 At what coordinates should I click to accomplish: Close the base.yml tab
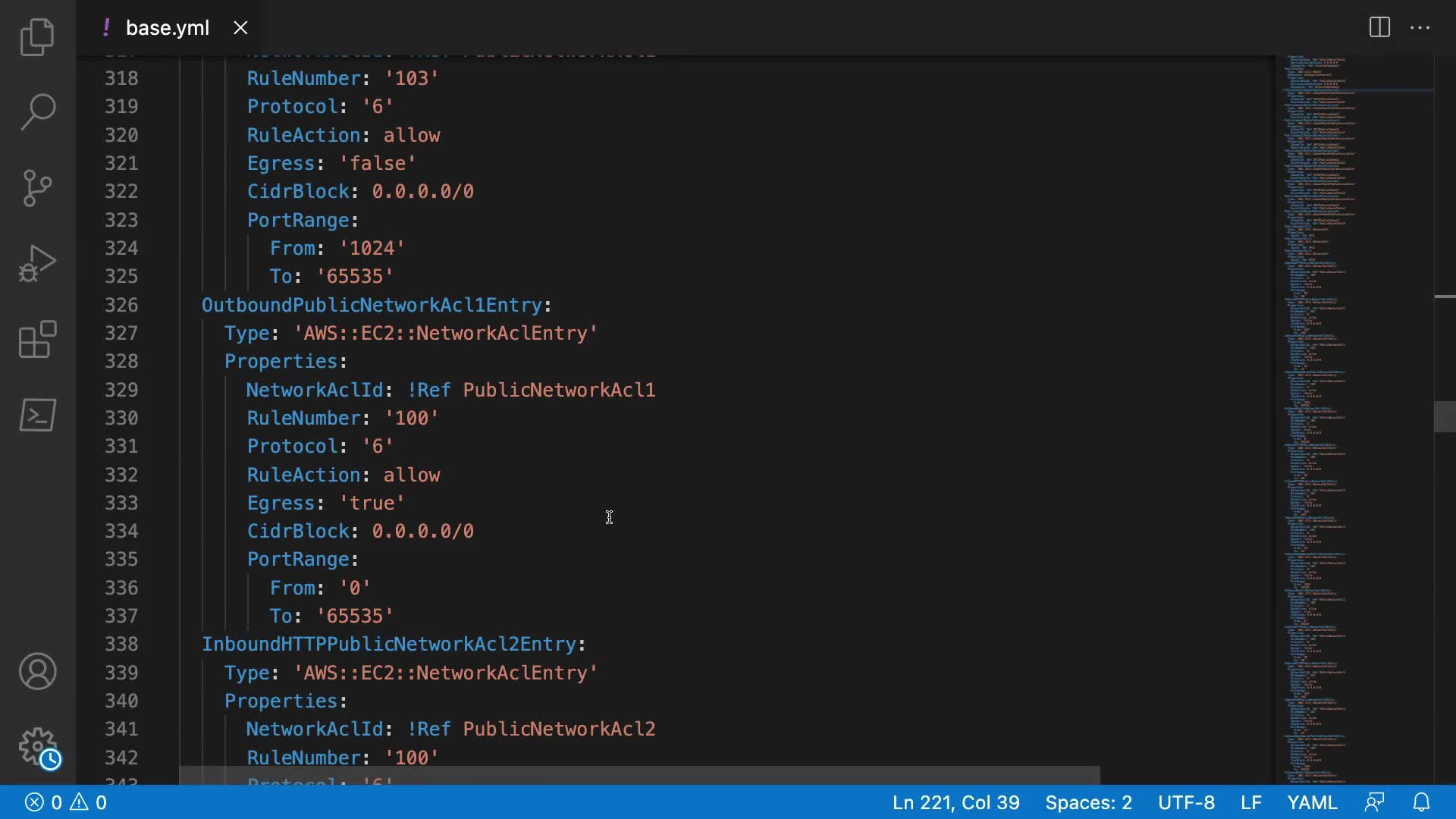pyautogui.click(x=240, y=28)
